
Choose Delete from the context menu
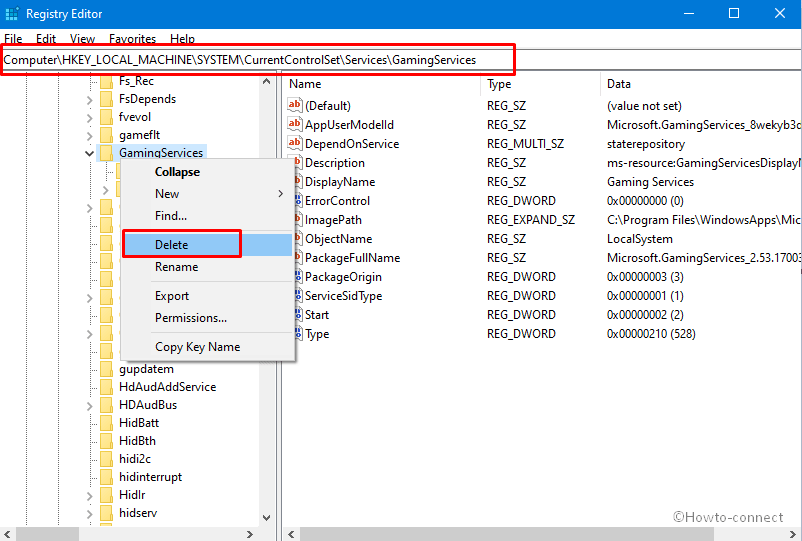(x=207, y=244)
